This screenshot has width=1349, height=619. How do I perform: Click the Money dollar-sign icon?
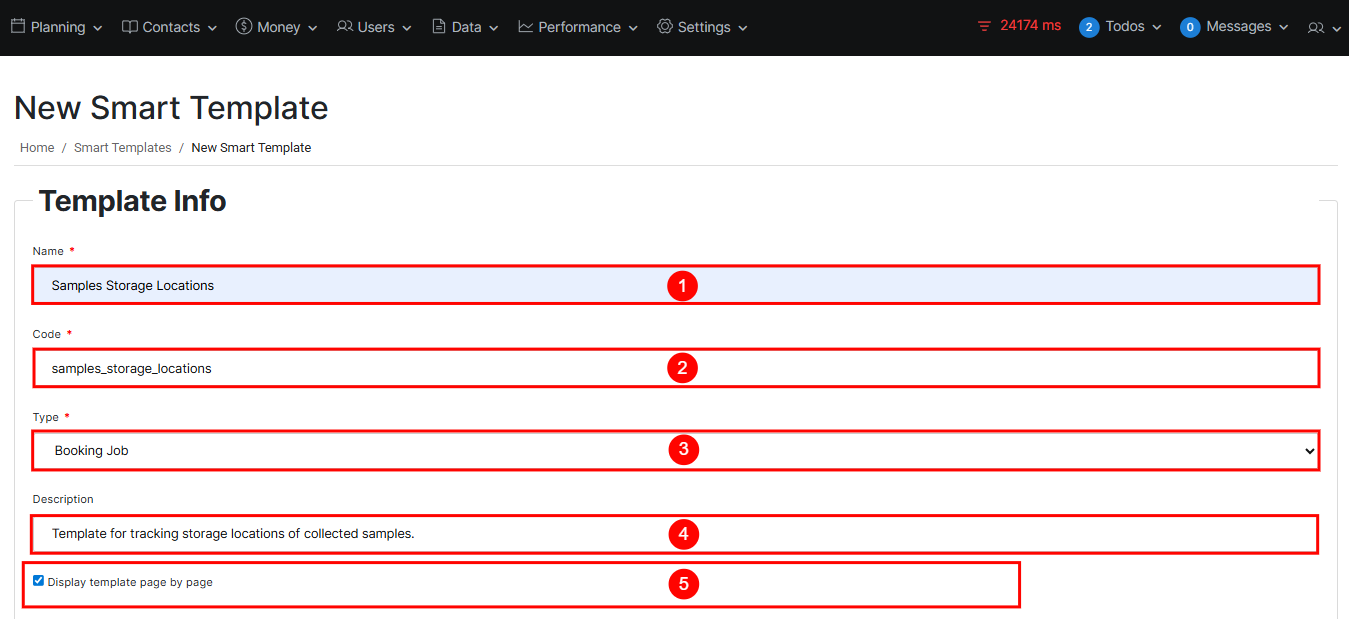pos(244,27)
